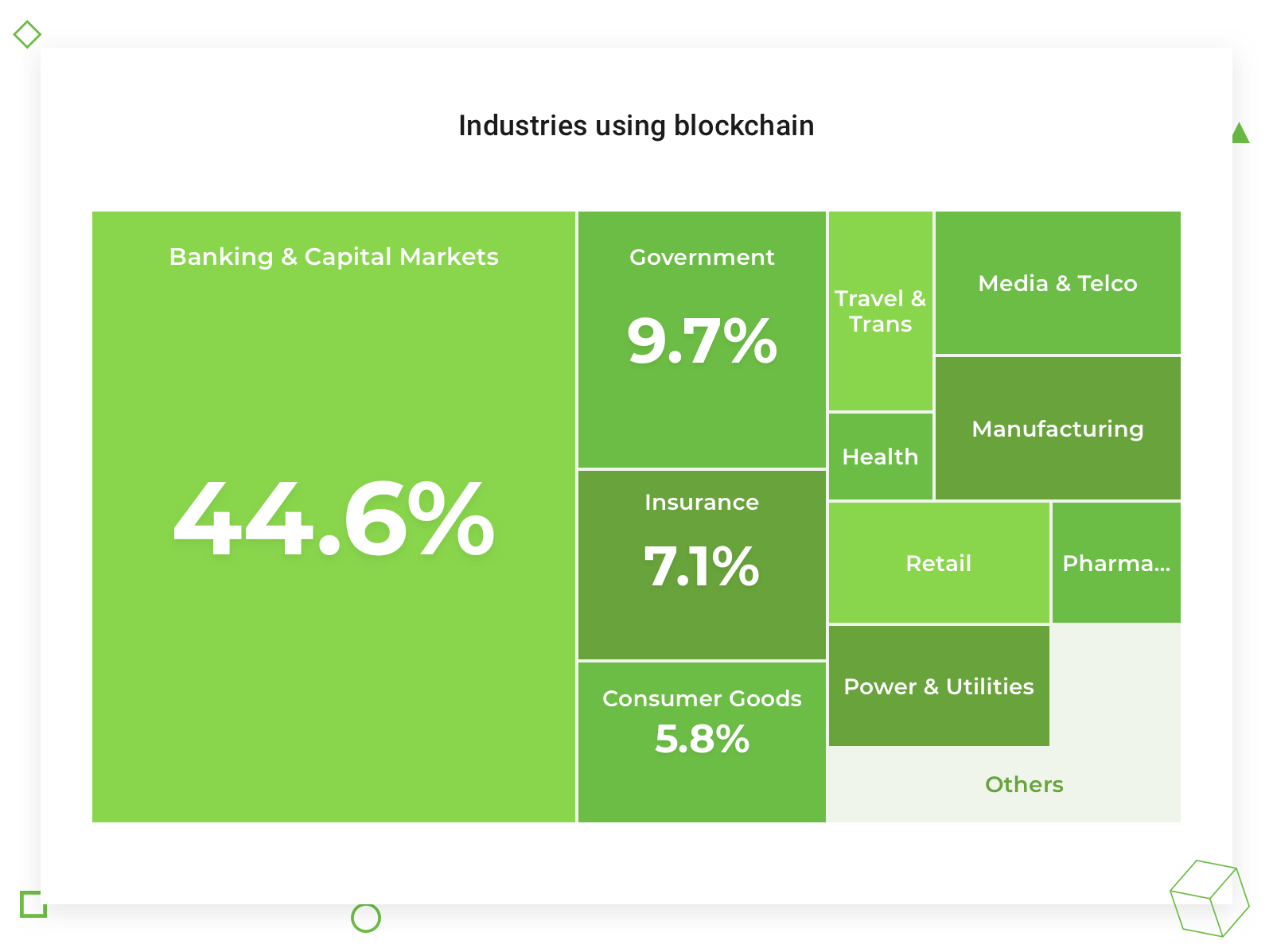
Task: Click the green circle outline at bottom
Action: click(x=366, y=918)
